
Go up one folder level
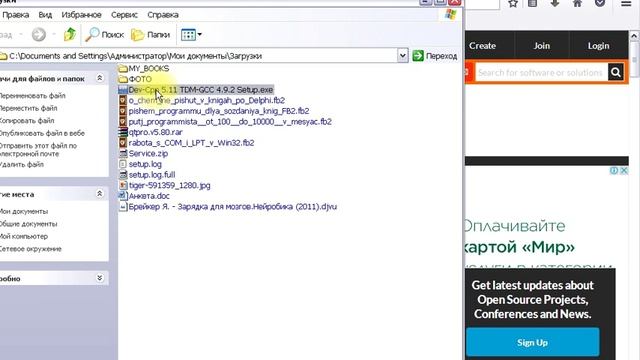70,34
